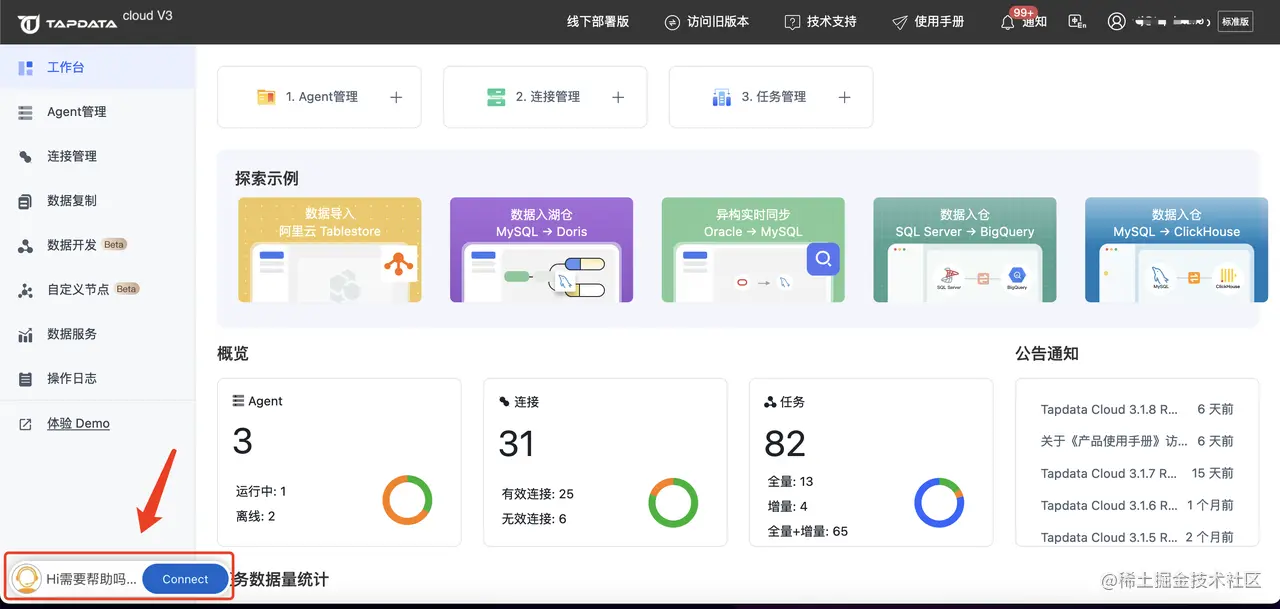Open the MySQL → ClickHouse example card
Screen dimensions: 1280x609
(x=1176, y=250)
